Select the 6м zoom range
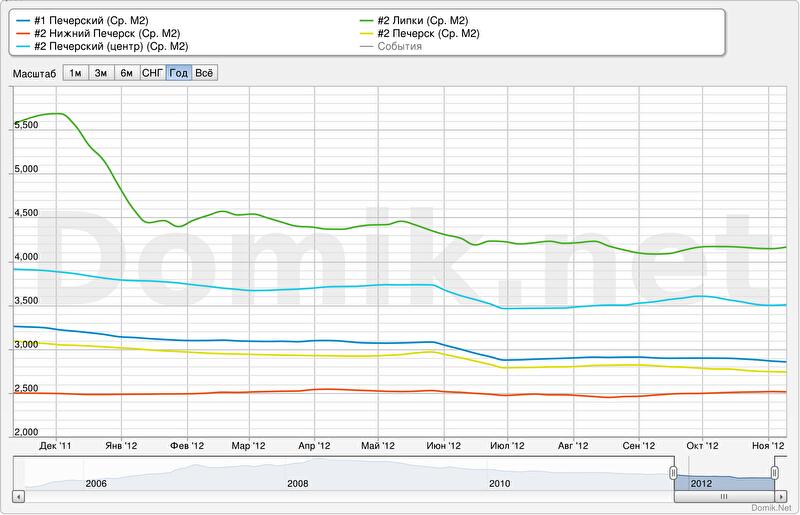The width and height of the screenshot is (800, 515). point(127,73)
